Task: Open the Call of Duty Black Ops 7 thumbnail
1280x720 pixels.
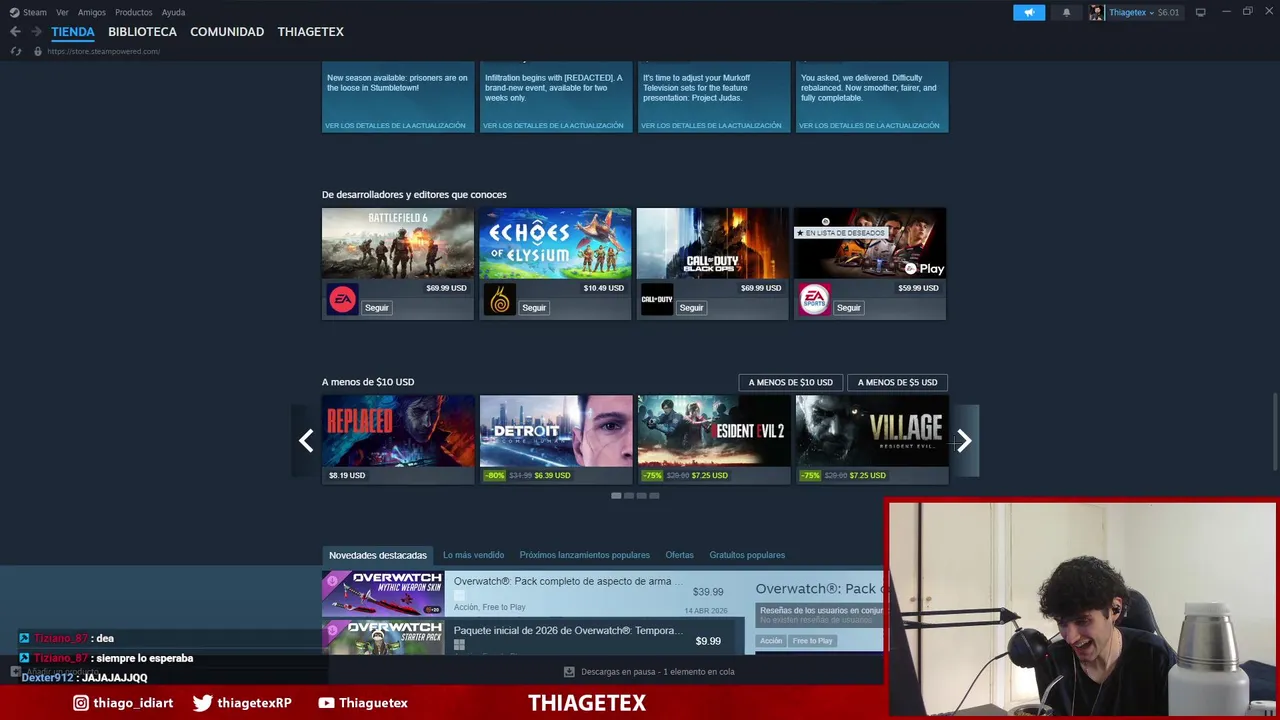Action: [712, 243]
